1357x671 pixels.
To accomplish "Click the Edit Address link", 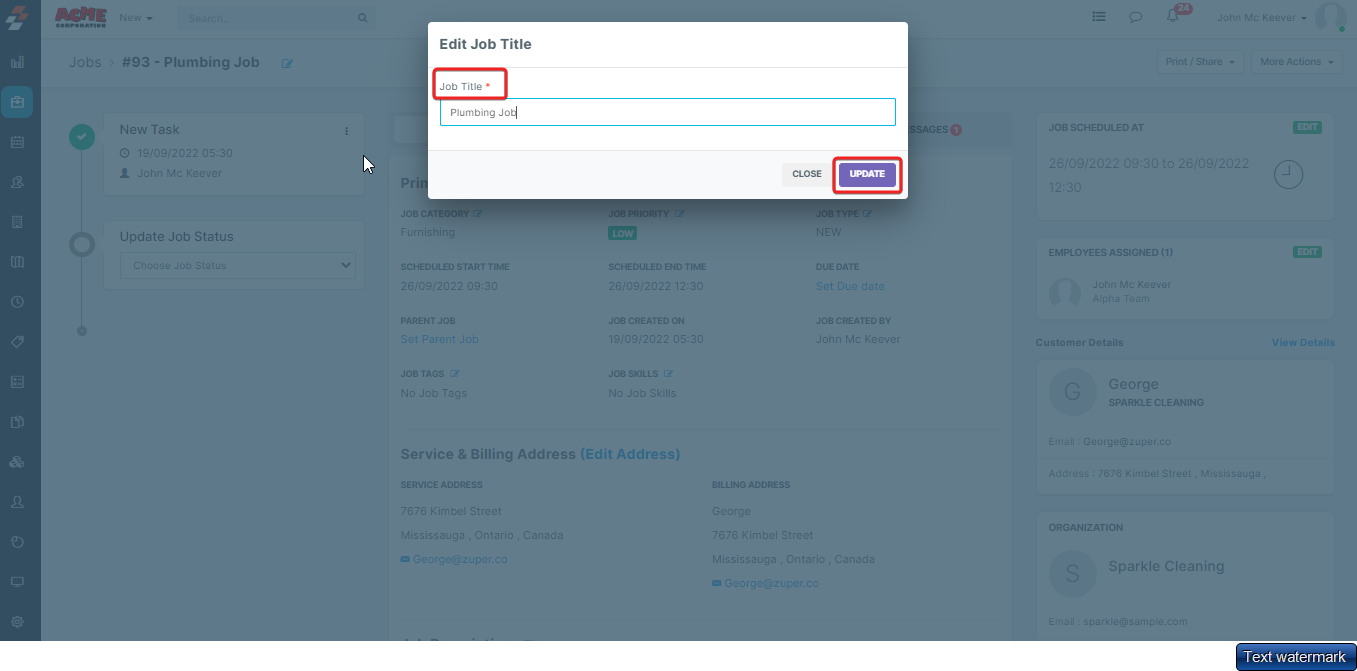I will pyautogui.click(x=630, y=454).
